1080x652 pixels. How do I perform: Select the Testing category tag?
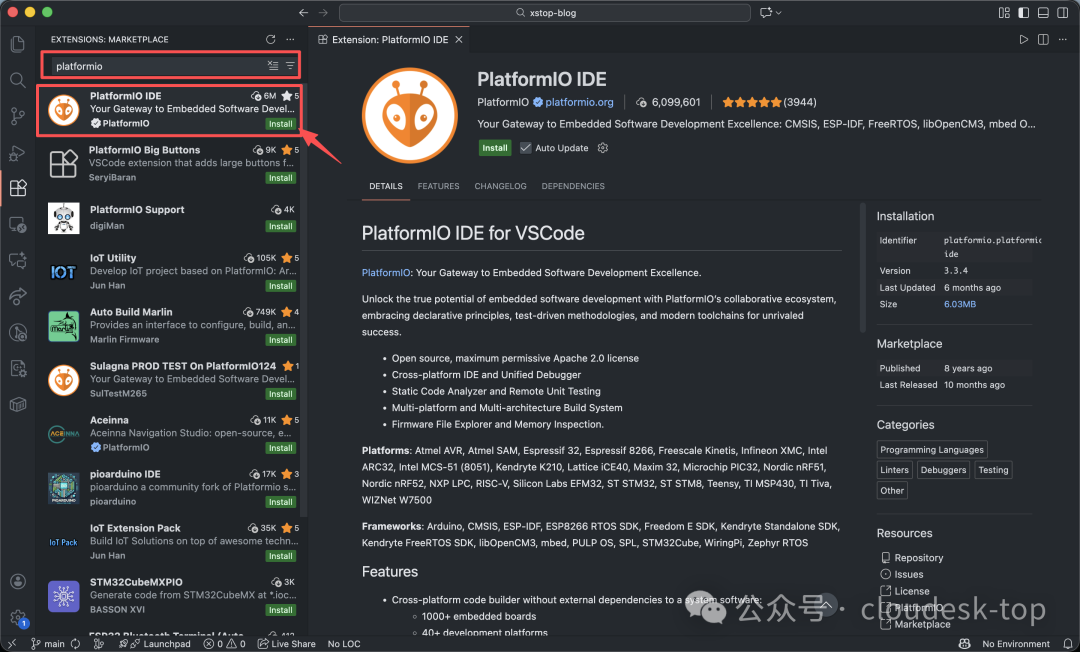tap(993, 470)
